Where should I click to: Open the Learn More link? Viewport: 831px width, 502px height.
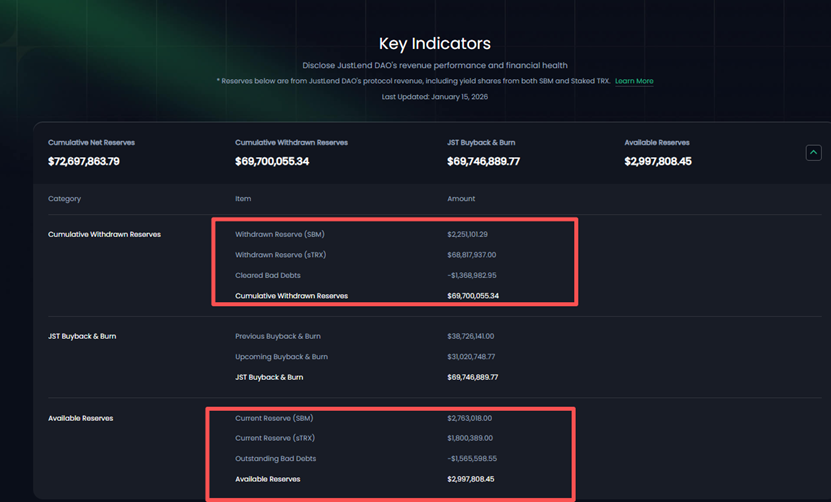click(634, 81)
